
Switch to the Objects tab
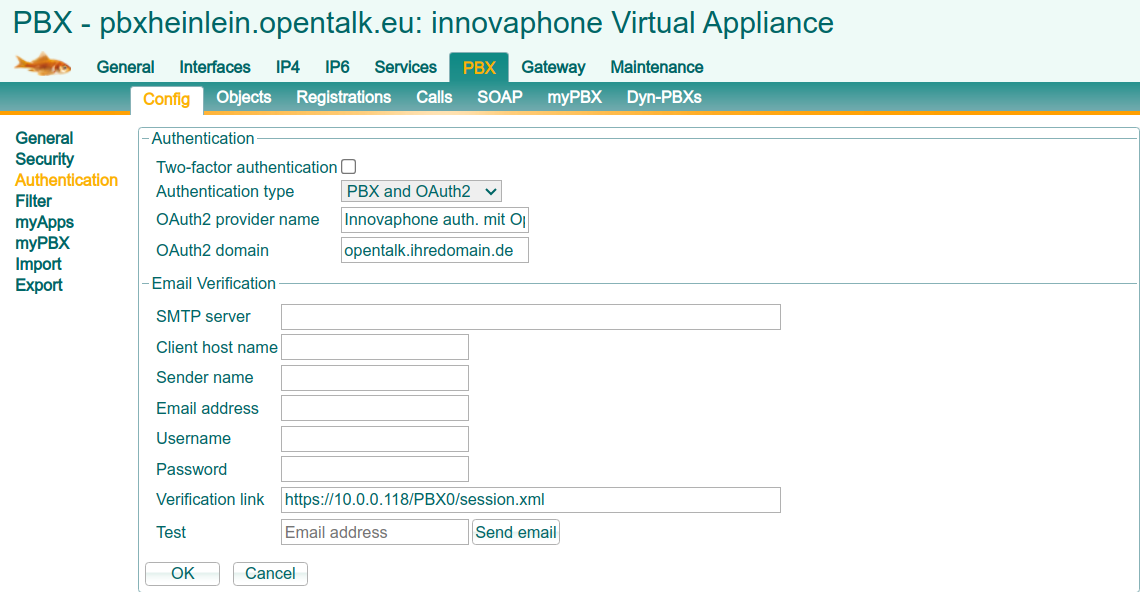[243, 97]
